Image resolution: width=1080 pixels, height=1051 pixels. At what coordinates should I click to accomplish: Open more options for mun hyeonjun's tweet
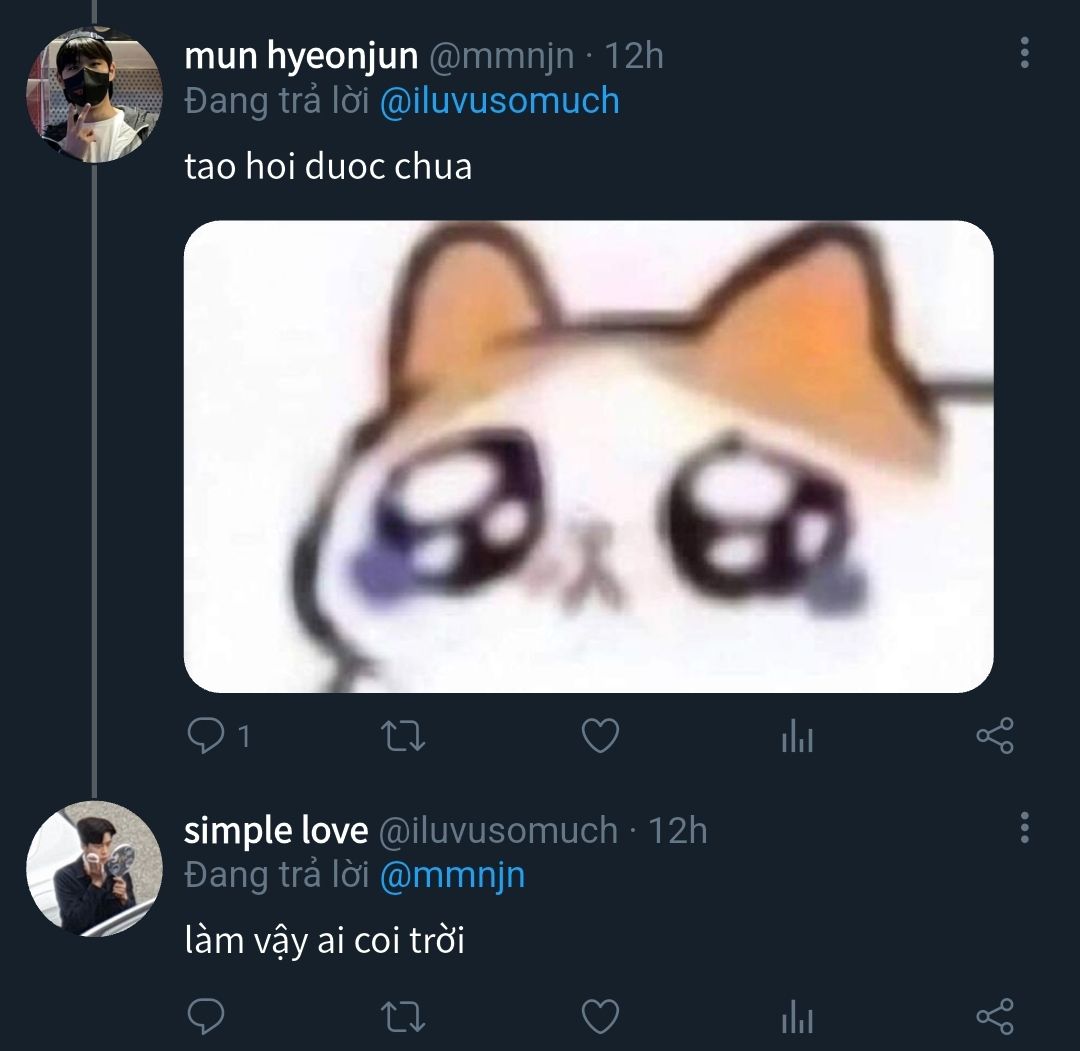pyautogui.click(x=1024, y=54)
